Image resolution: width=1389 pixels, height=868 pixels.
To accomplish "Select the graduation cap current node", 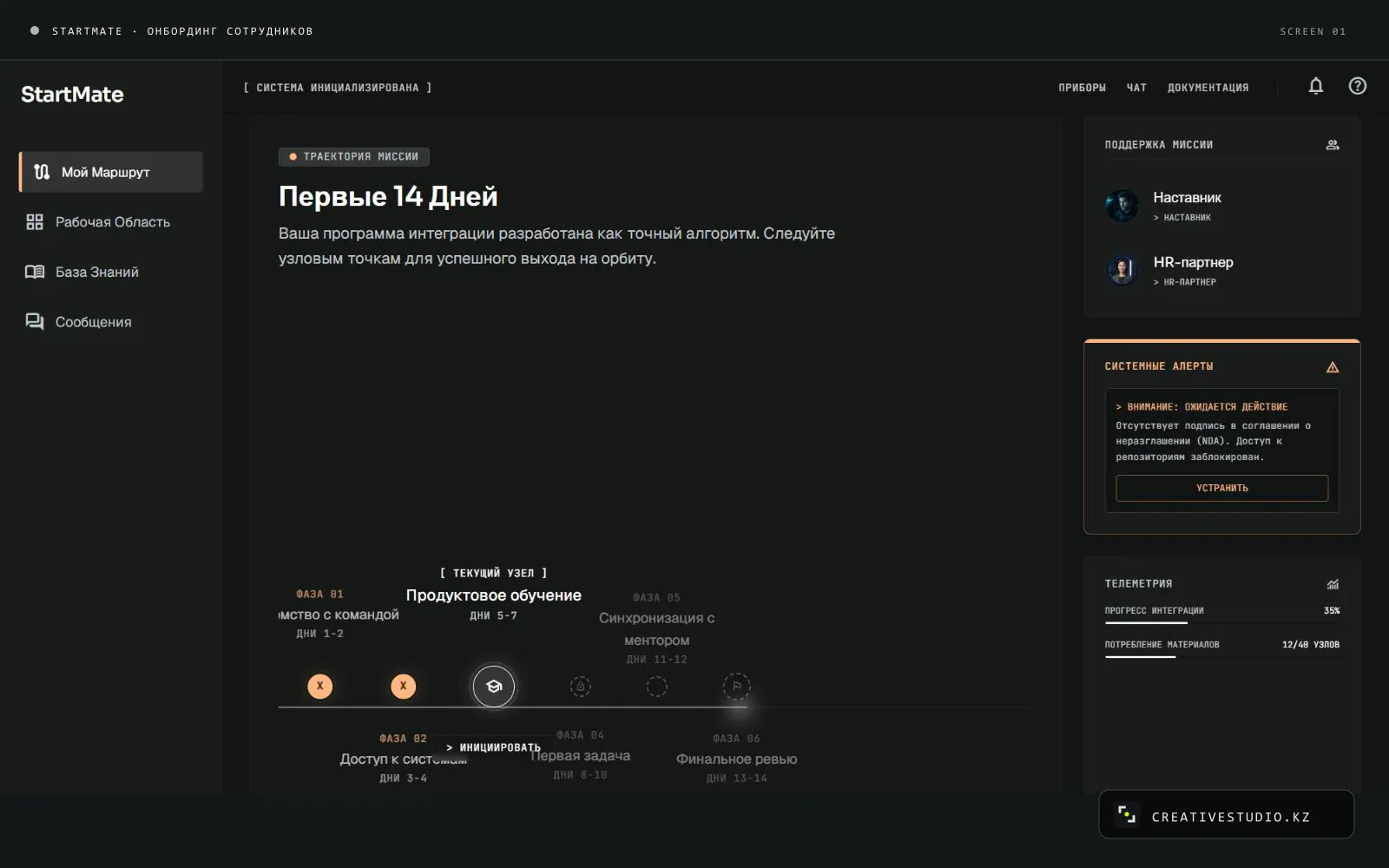I will 494,687.
